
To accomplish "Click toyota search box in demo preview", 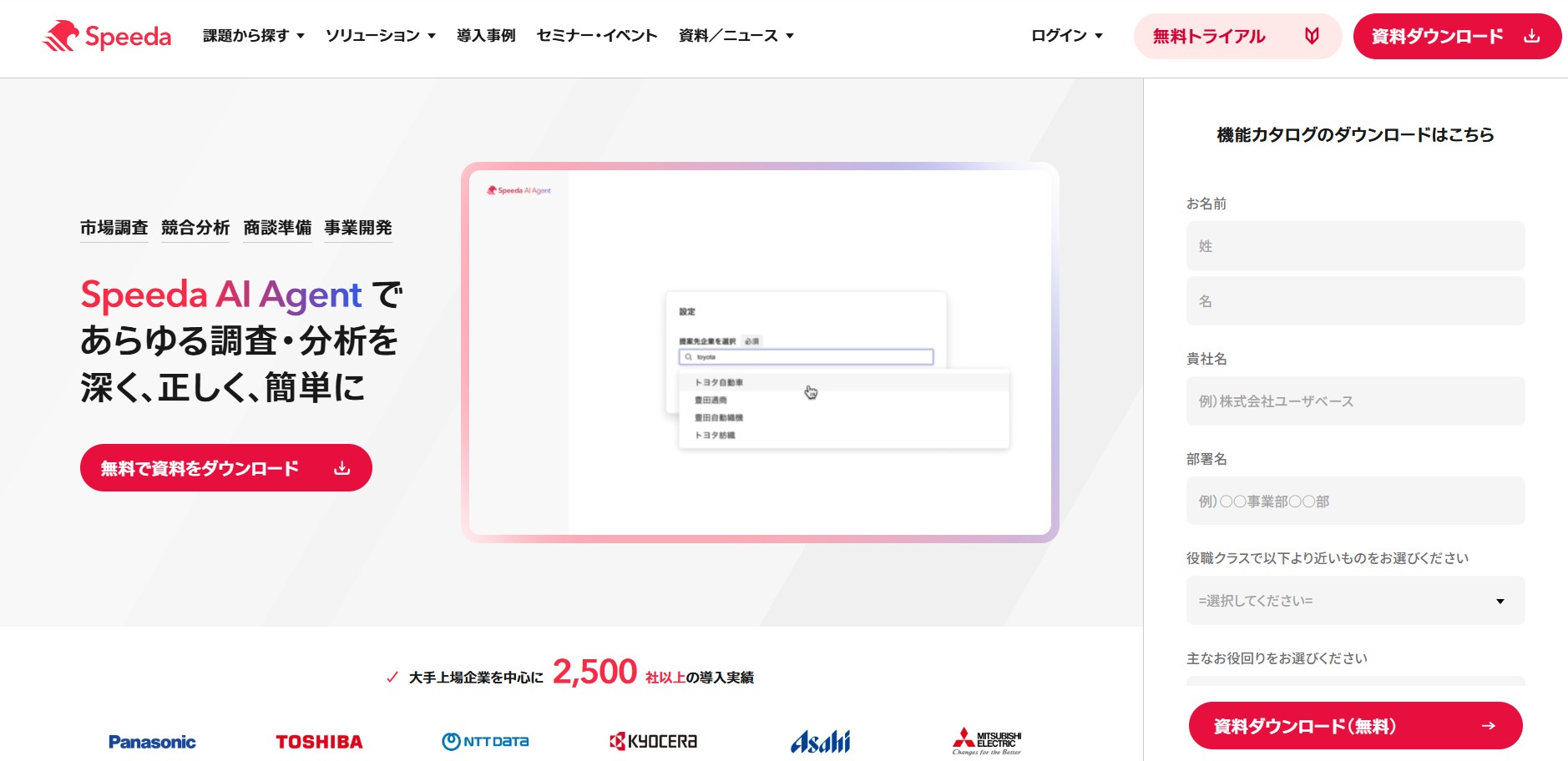I will coord(806,357).
